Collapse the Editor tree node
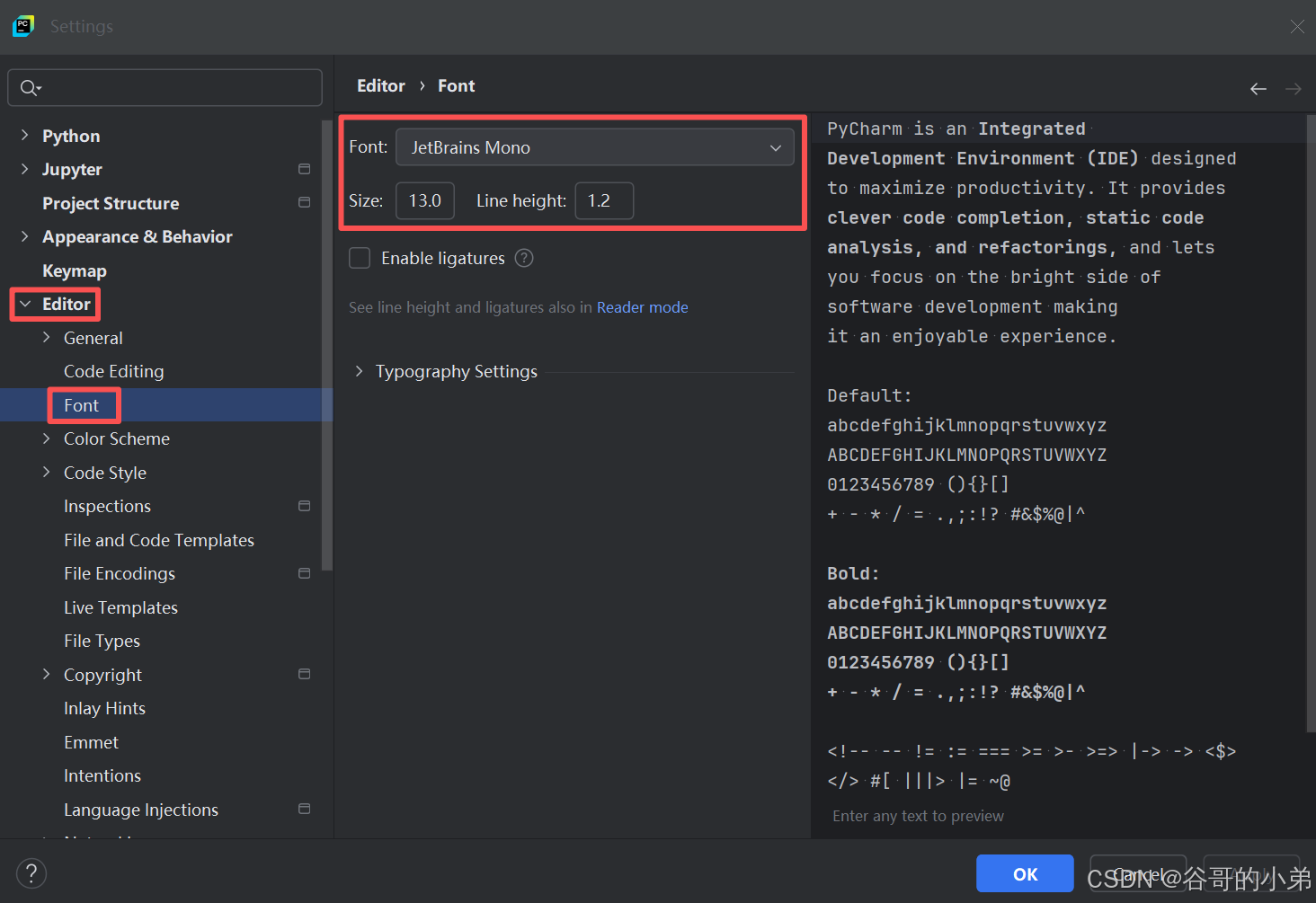Viewport: 1316px width, 903px height. click(x=25, y=304)
